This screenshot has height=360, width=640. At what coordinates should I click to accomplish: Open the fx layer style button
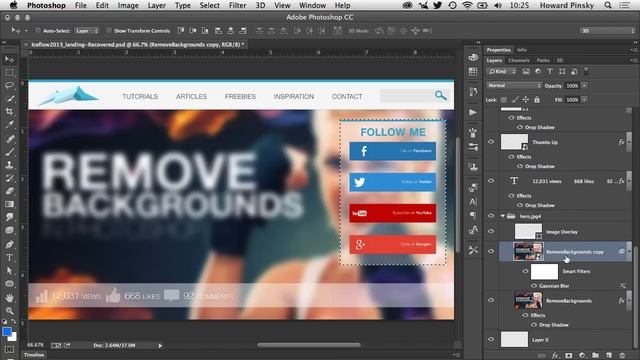555,356
